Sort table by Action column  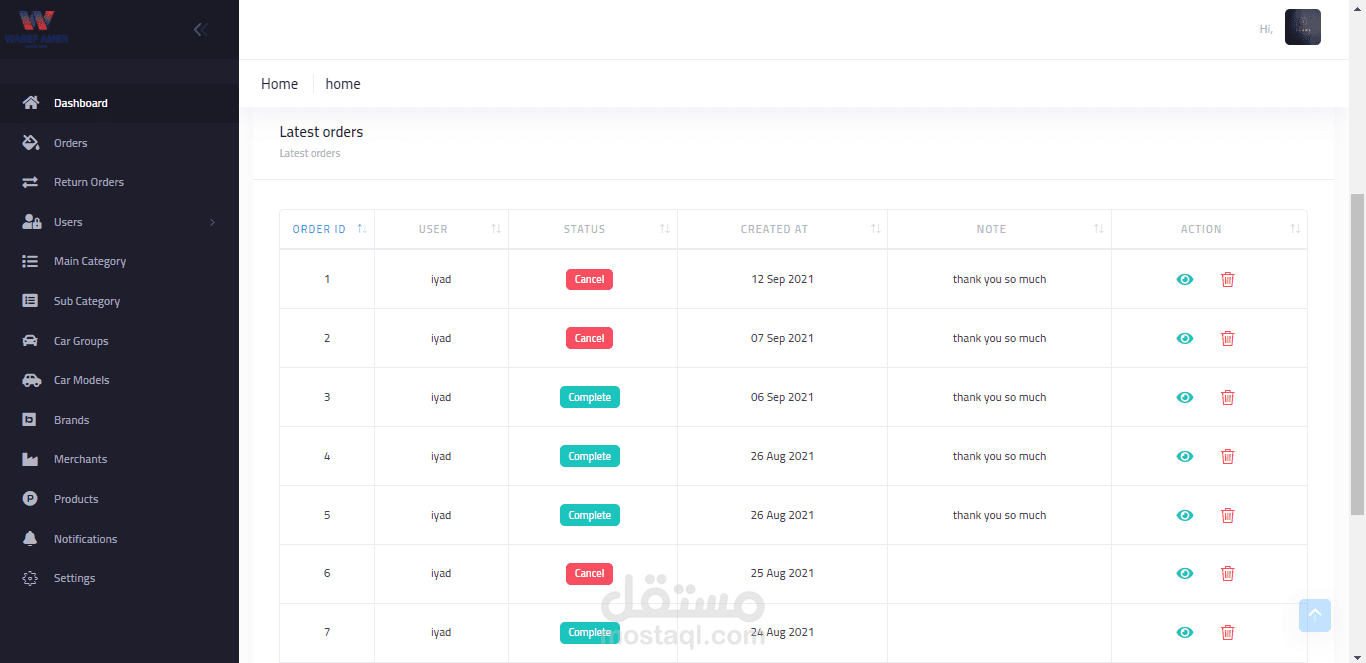pyautogui.click(x=1209, y=229)
